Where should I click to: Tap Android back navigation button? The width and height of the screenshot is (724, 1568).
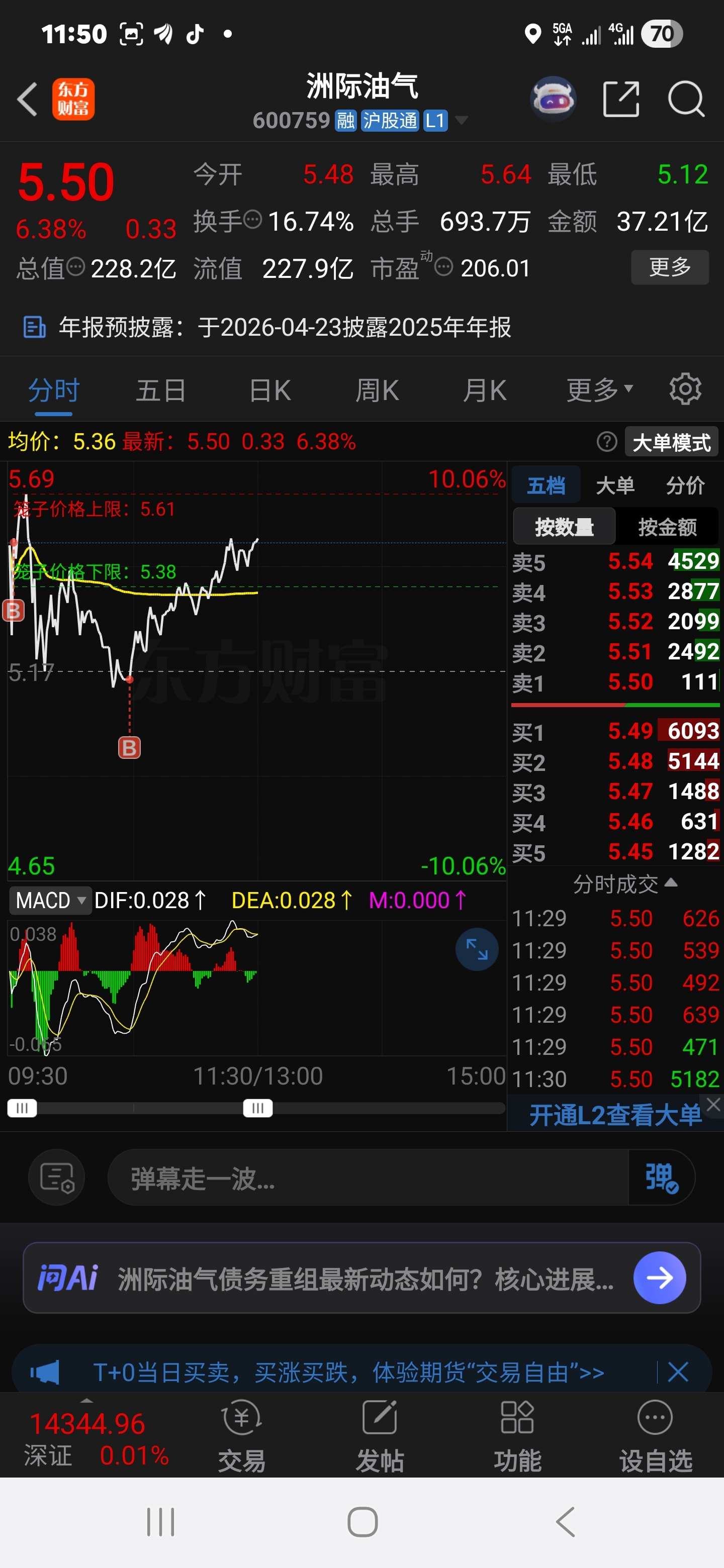[566, 1522]
